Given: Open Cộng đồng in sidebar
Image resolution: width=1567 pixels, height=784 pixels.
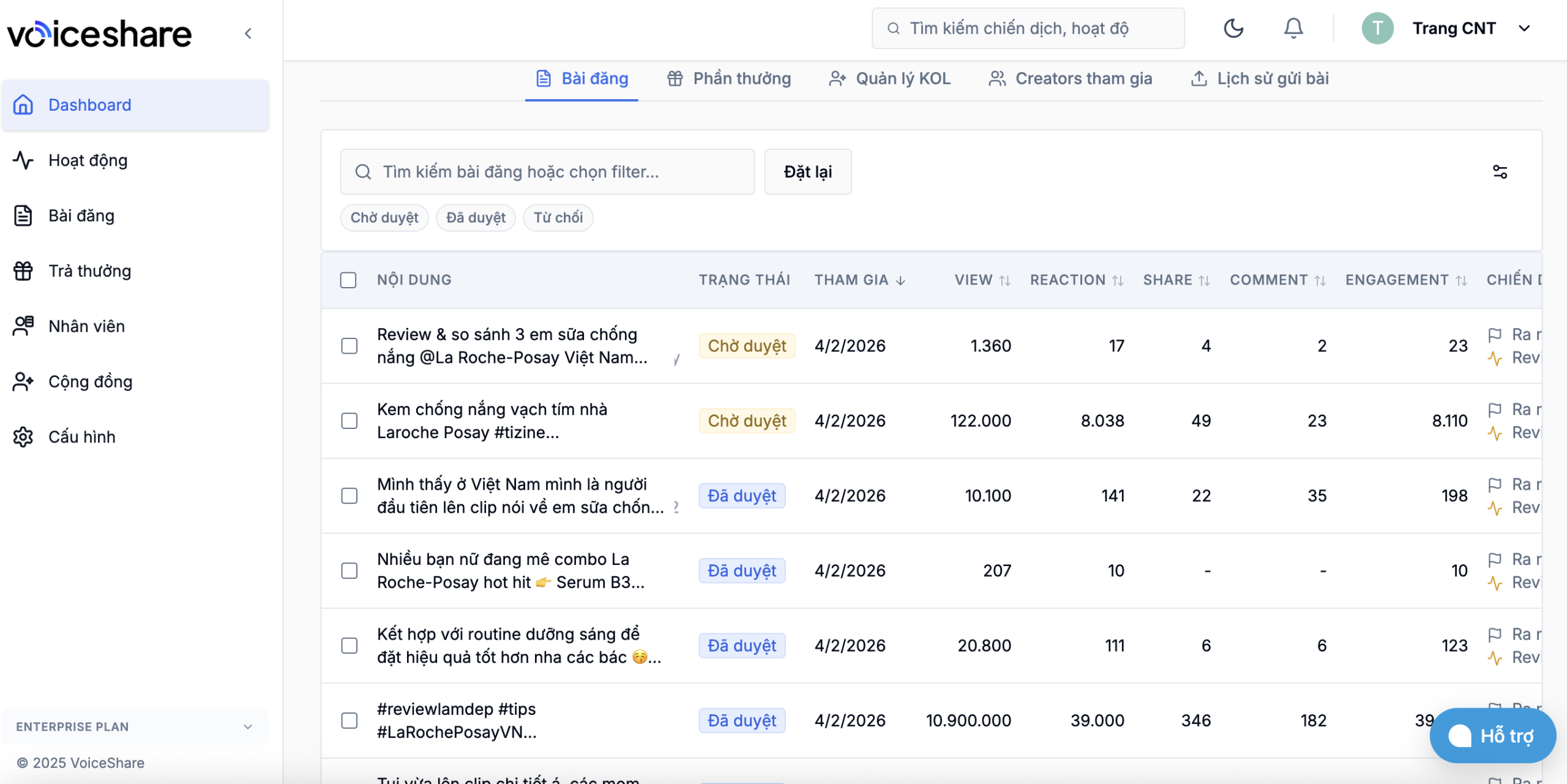Looking at the screenshot, I should click(135, 381).
